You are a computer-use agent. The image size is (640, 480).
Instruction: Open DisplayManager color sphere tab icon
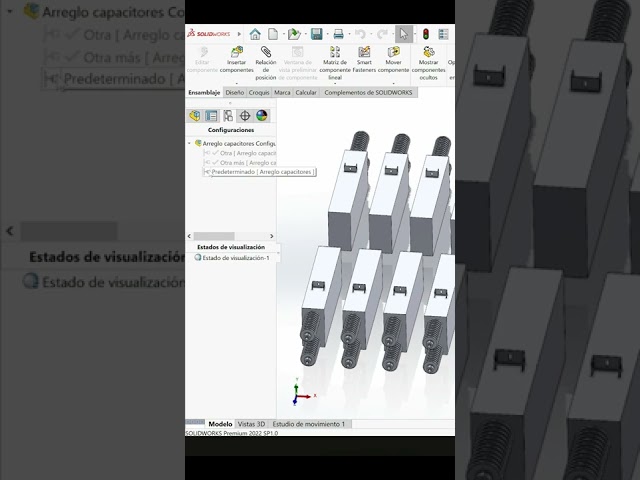point(262,116)
